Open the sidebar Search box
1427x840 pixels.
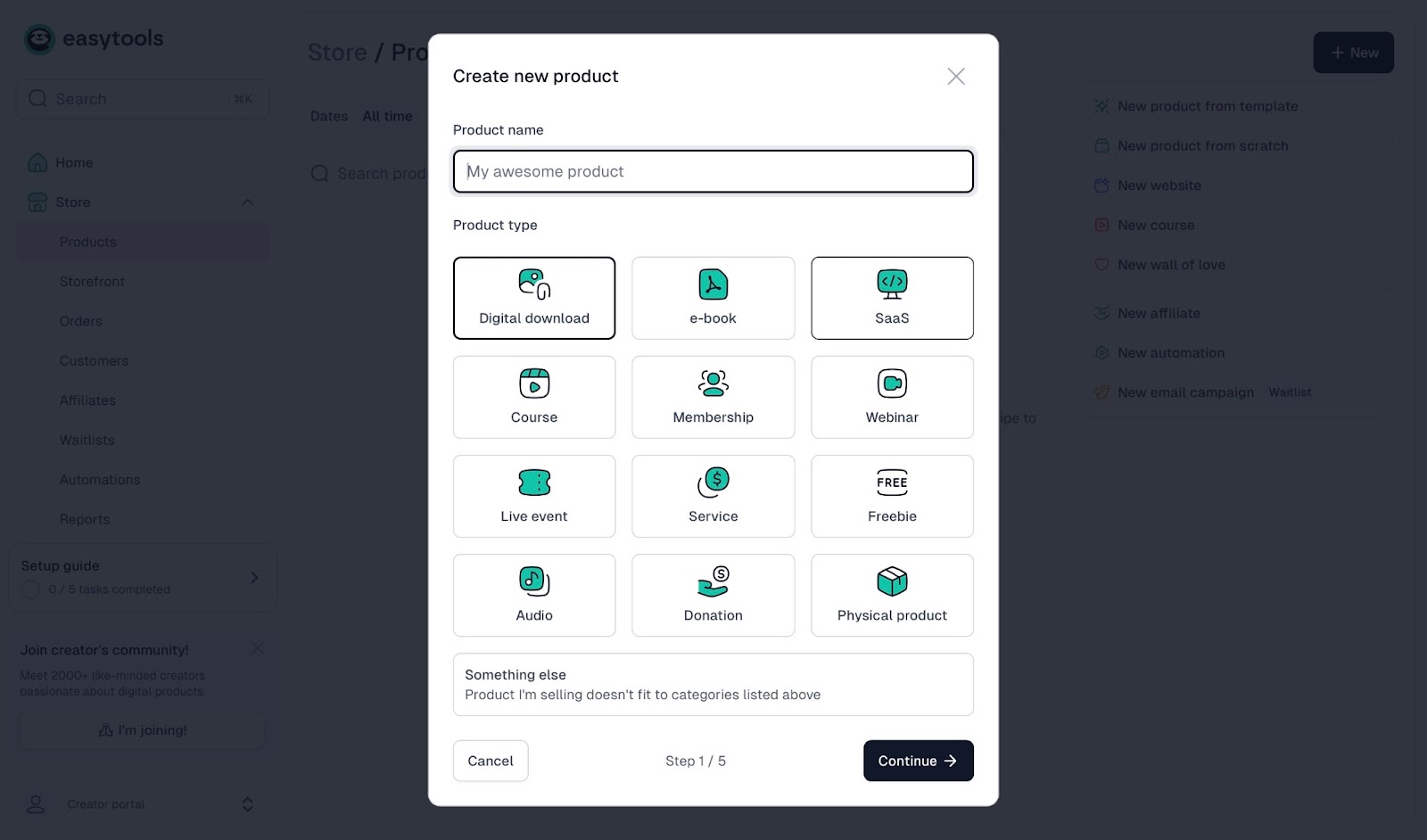pyautogui.click(x=143, y=99)
